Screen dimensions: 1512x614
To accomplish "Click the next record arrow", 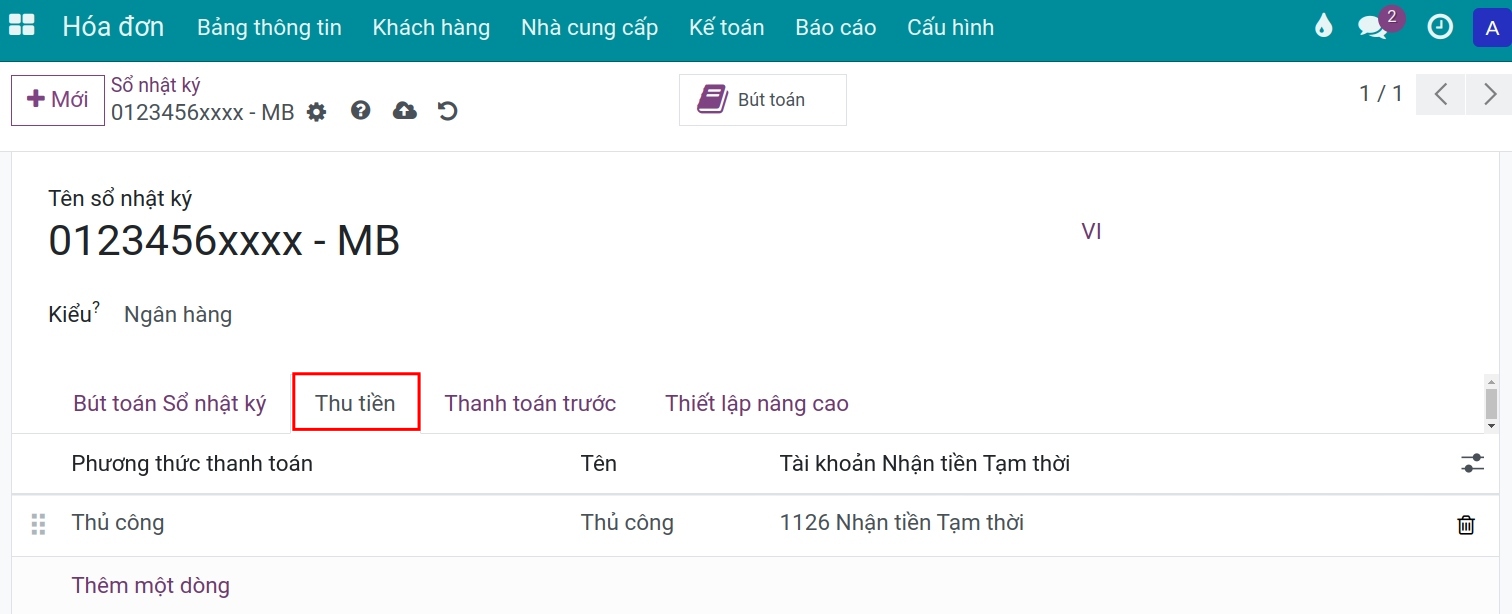I will pos(1489,93).
